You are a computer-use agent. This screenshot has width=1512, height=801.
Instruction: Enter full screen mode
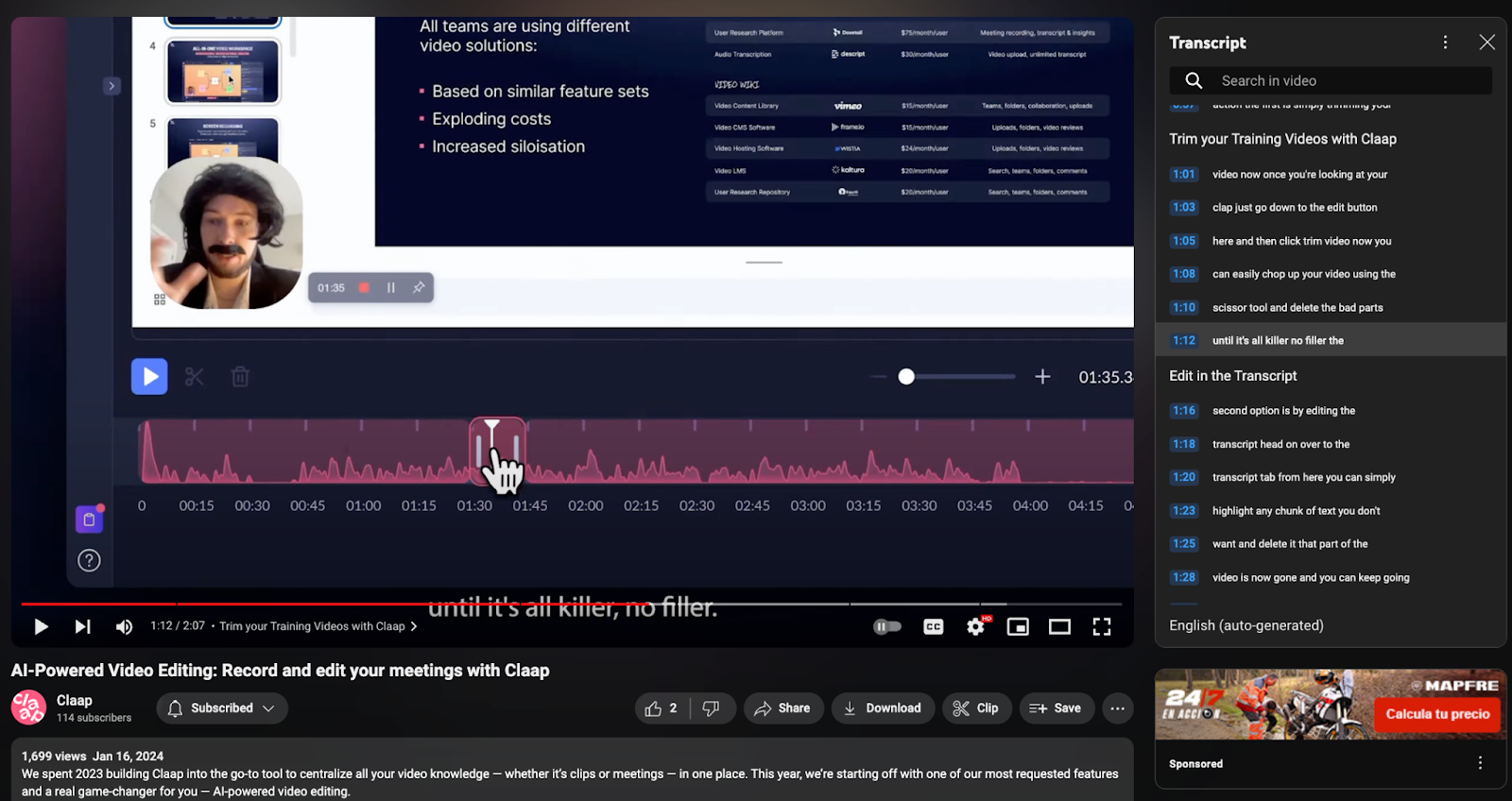[1102, 626]
